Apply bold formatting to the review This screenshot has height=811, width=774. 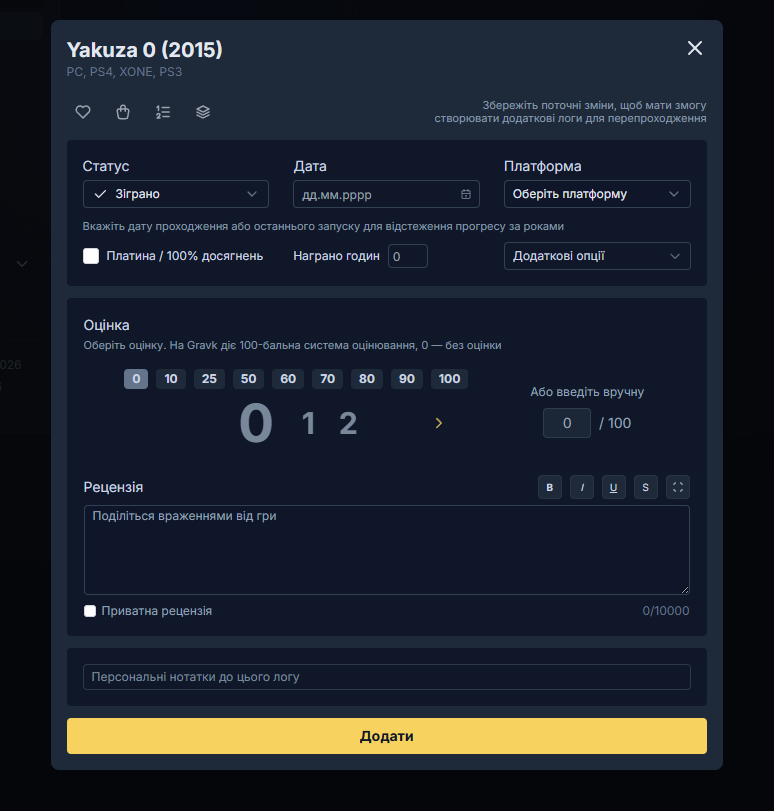550,487
